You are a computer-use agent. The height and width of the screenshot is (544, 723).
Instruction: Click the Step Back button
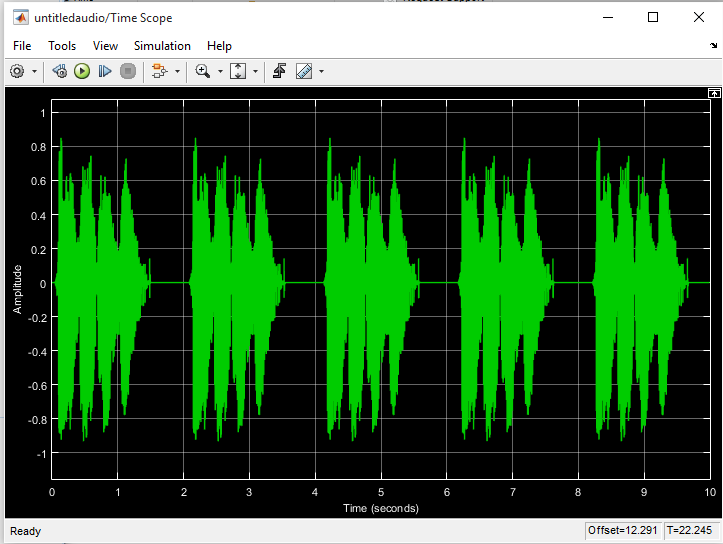(x=59, y=71)
